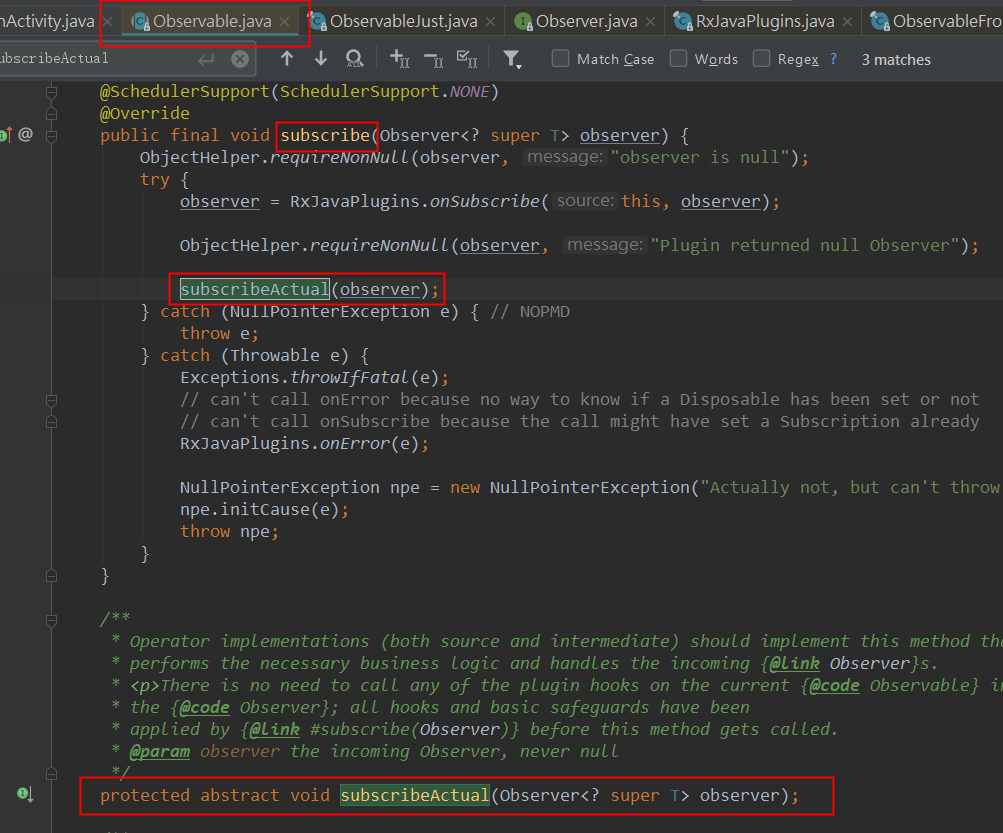1003x833 pixels.
Task: Collapse the Javadoc comment fold marker at /**
Action: click(x=52, y=620)
